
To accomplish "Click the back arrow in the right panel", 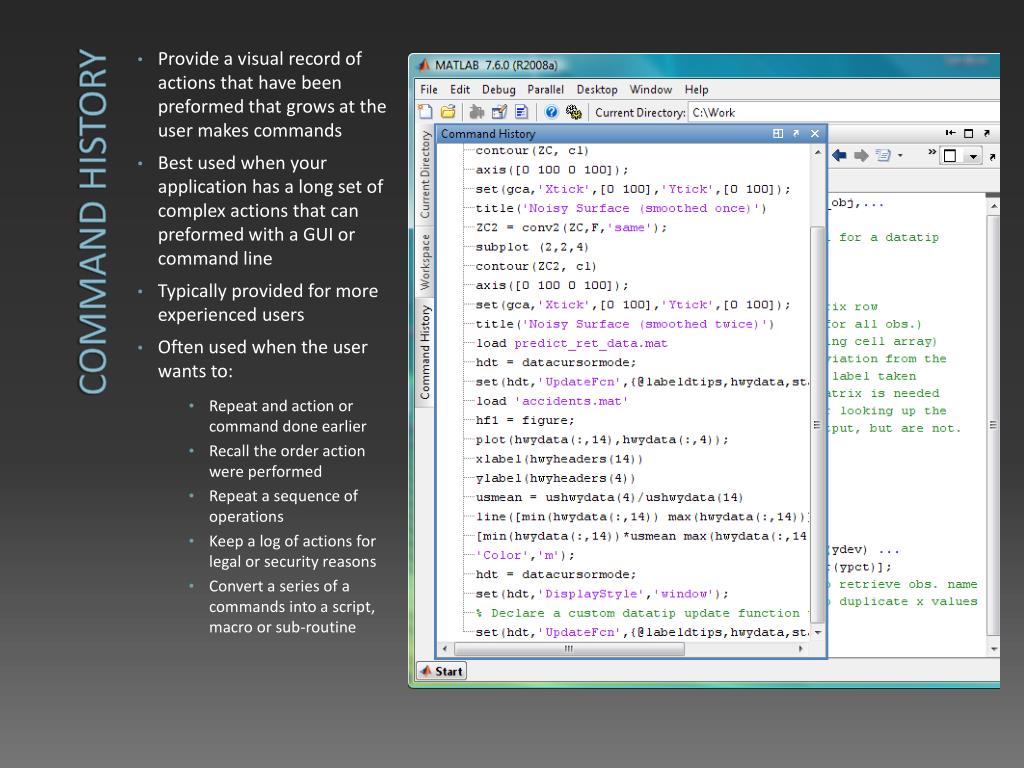I will [x=839, y=156].
